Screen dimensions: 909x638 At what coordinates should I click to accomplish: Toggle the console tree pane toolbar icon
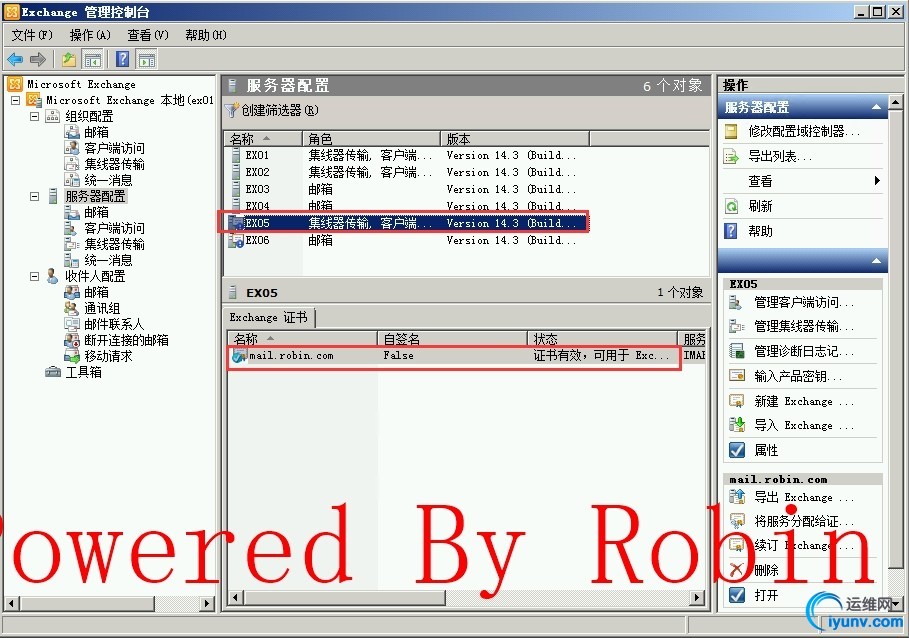pos(93,59)
